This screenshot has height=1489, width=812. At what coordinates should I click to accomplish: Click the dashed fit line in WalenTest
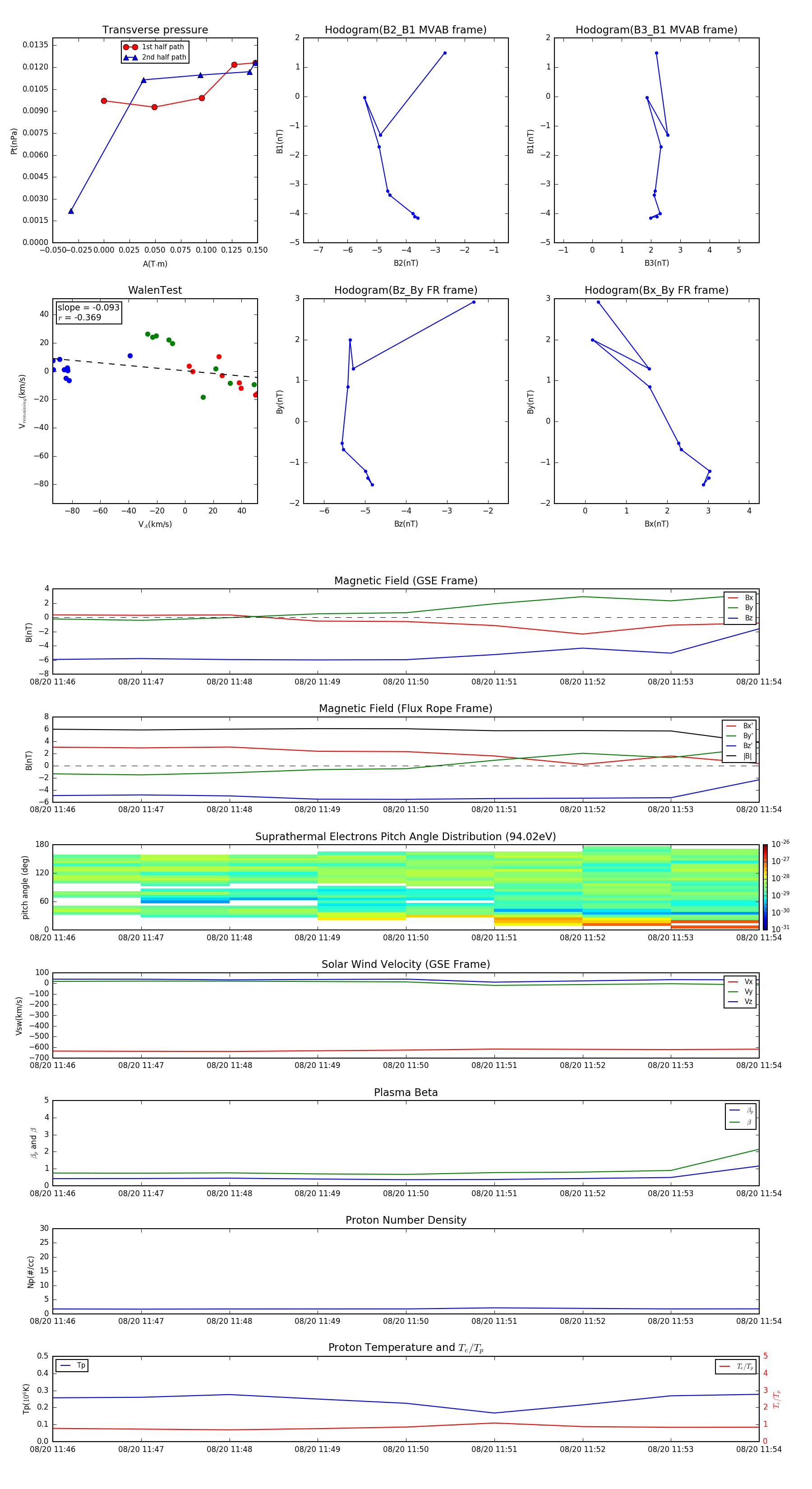pos(155,368)
